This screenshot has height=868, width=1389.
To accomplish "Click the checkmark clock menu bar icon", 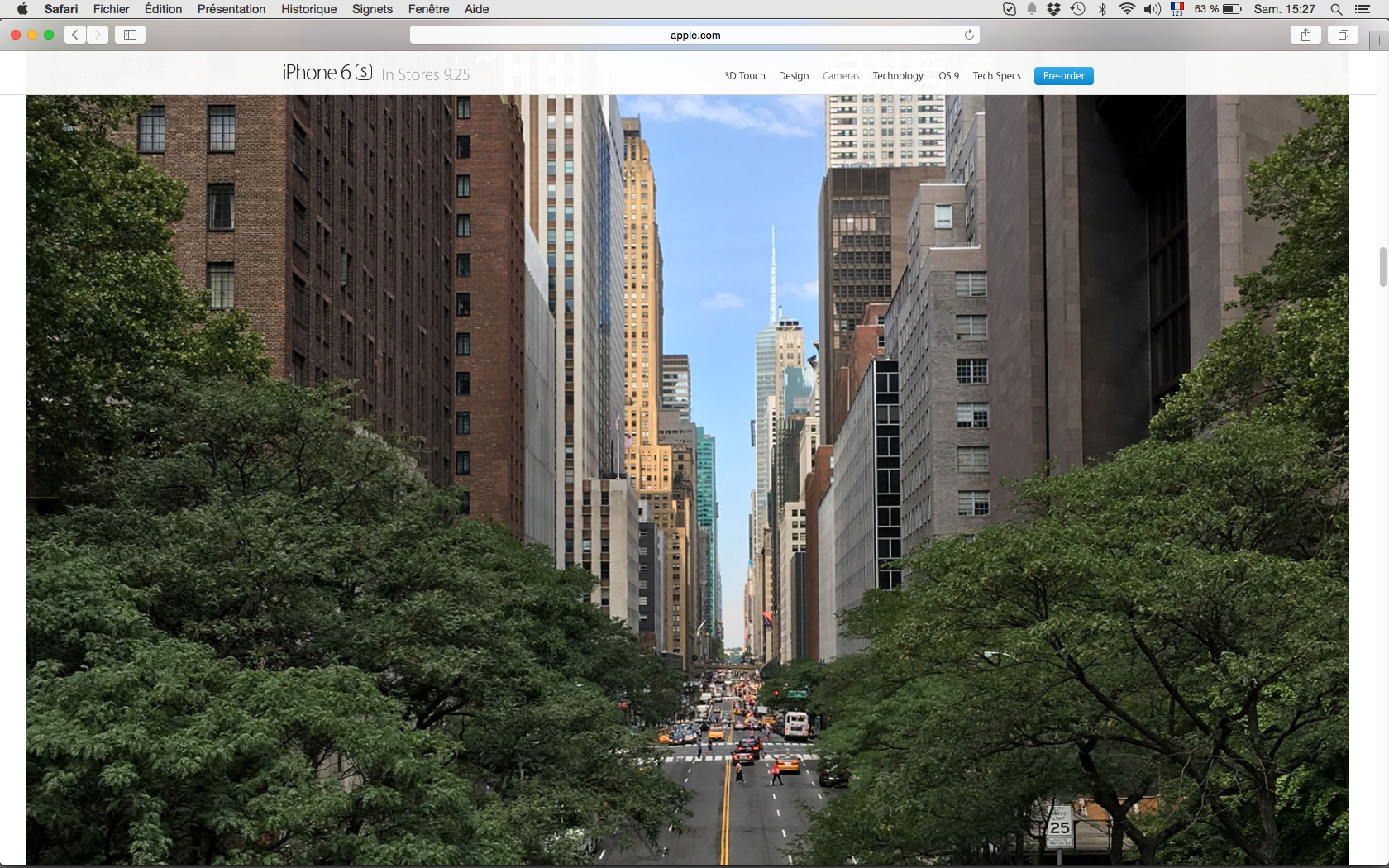I will [x=1010, y=9].
